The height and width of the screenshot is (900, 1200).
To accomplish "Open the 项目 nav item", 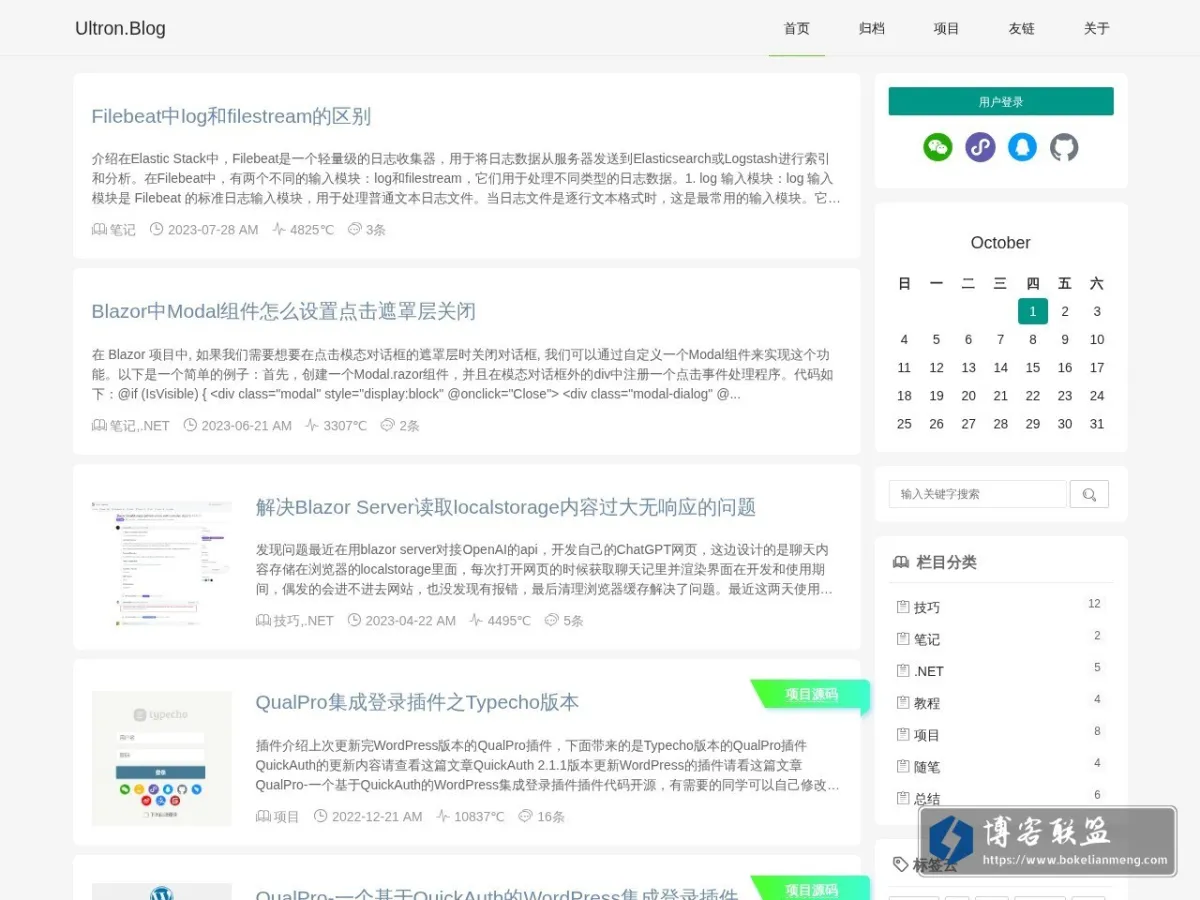I will [947, 28].
